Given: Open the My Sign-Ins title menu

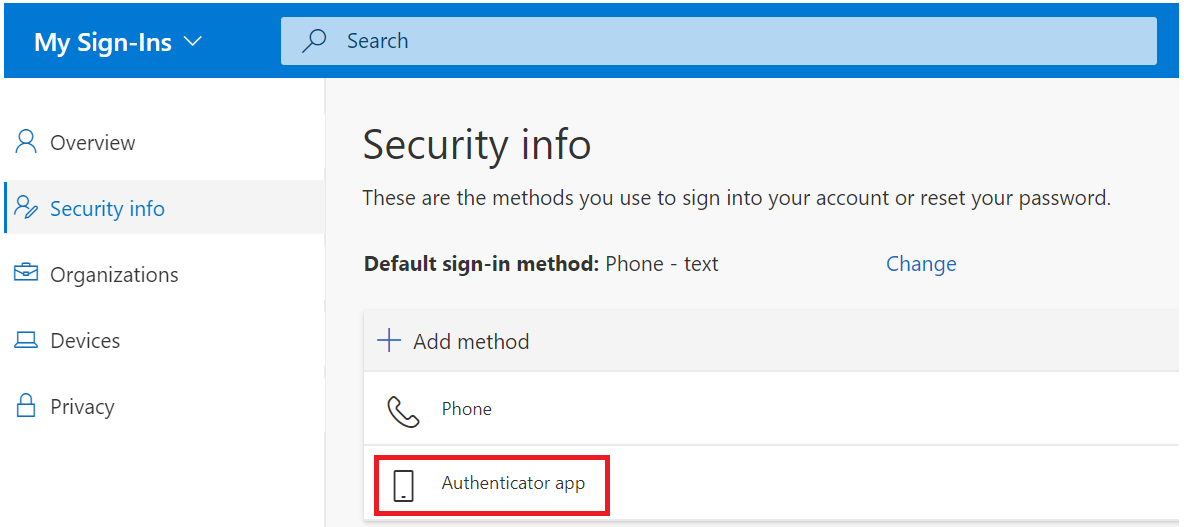Looking at the screenshot, I should (x=103, y=42).
